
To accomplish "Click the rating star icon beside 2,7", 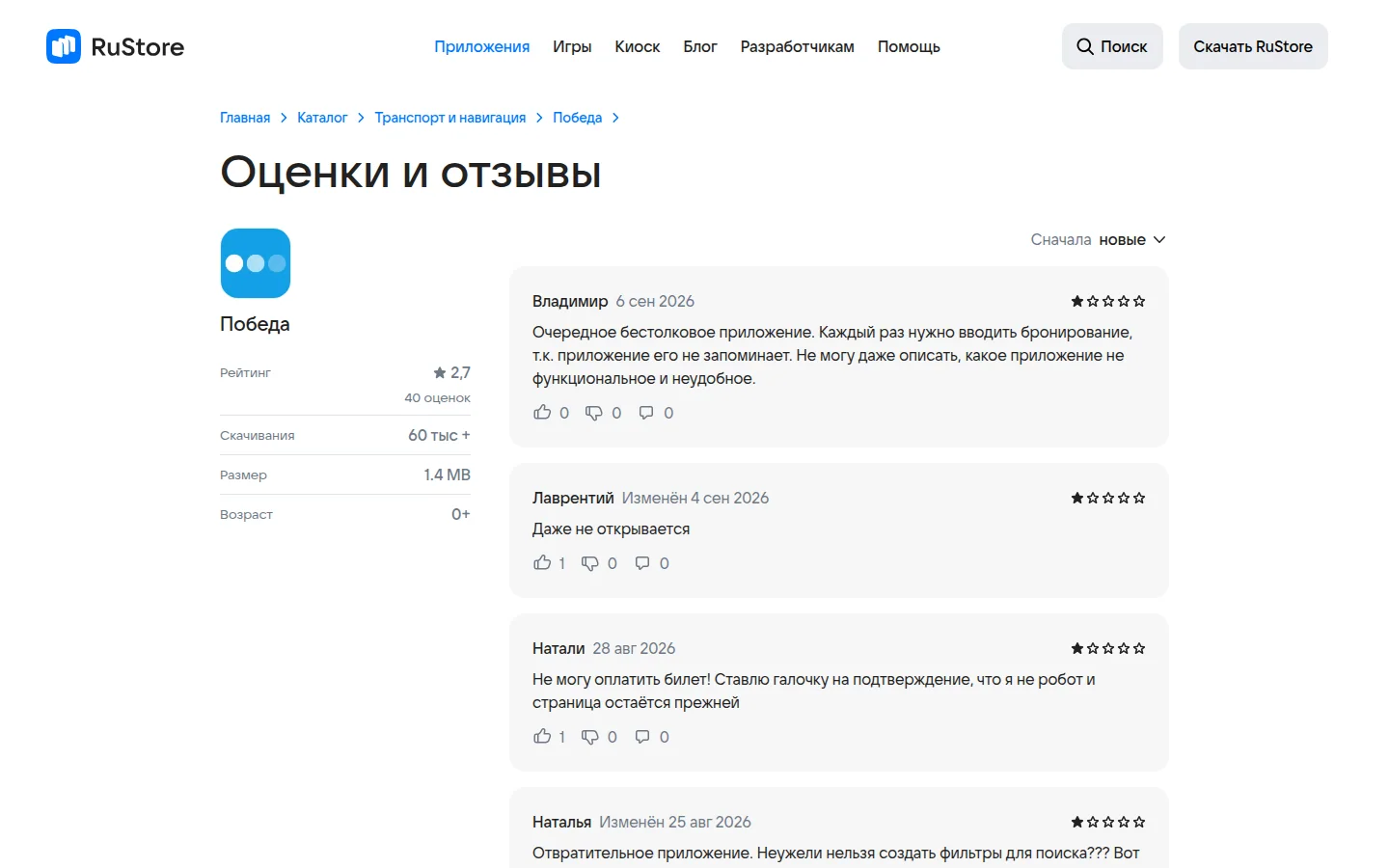I will 440,372.
